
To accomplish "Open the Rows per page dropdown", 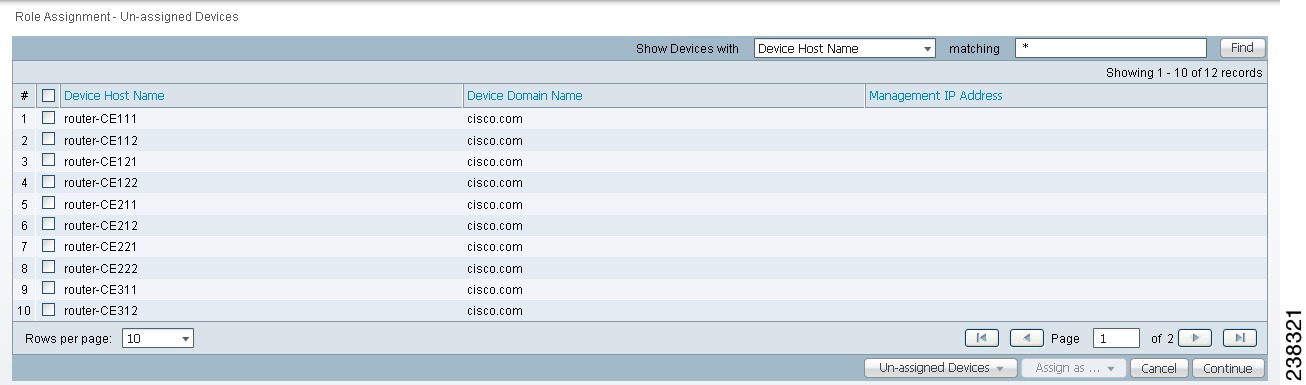I will pyautogui.click(x=158, y=339).
